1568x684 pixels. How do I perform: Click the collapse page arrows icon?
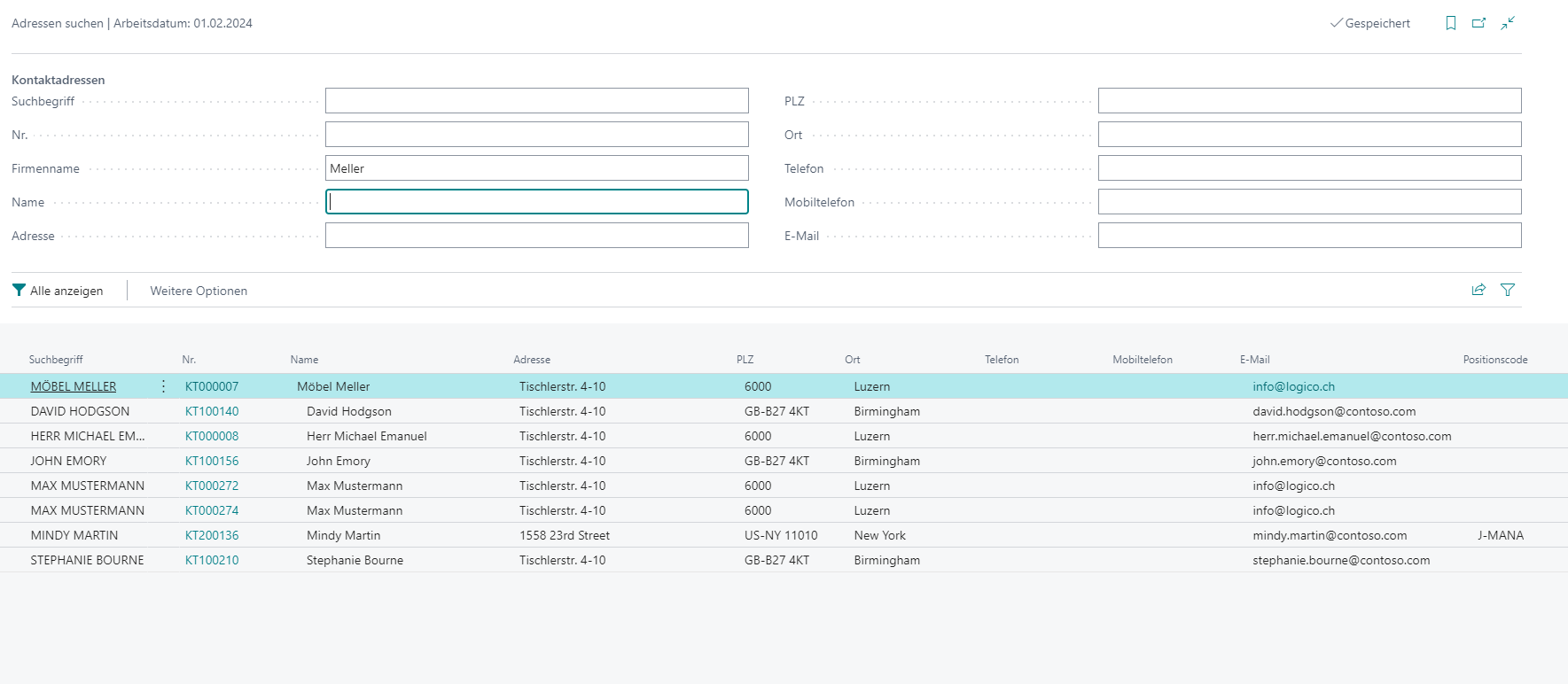click(1508, 23)
